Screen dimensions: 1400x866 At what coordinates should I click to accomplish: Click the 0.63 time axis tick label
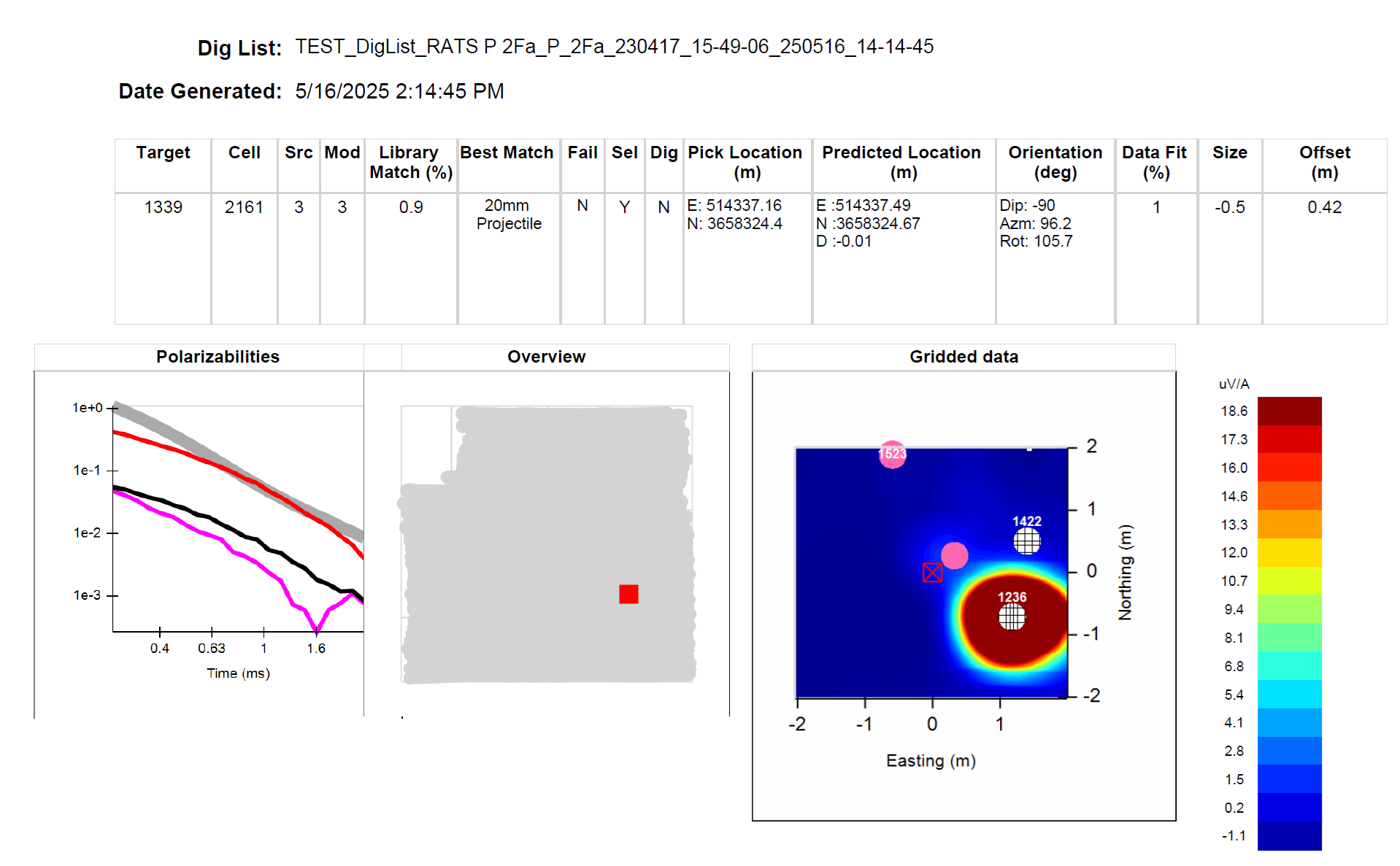click(212, 648)
